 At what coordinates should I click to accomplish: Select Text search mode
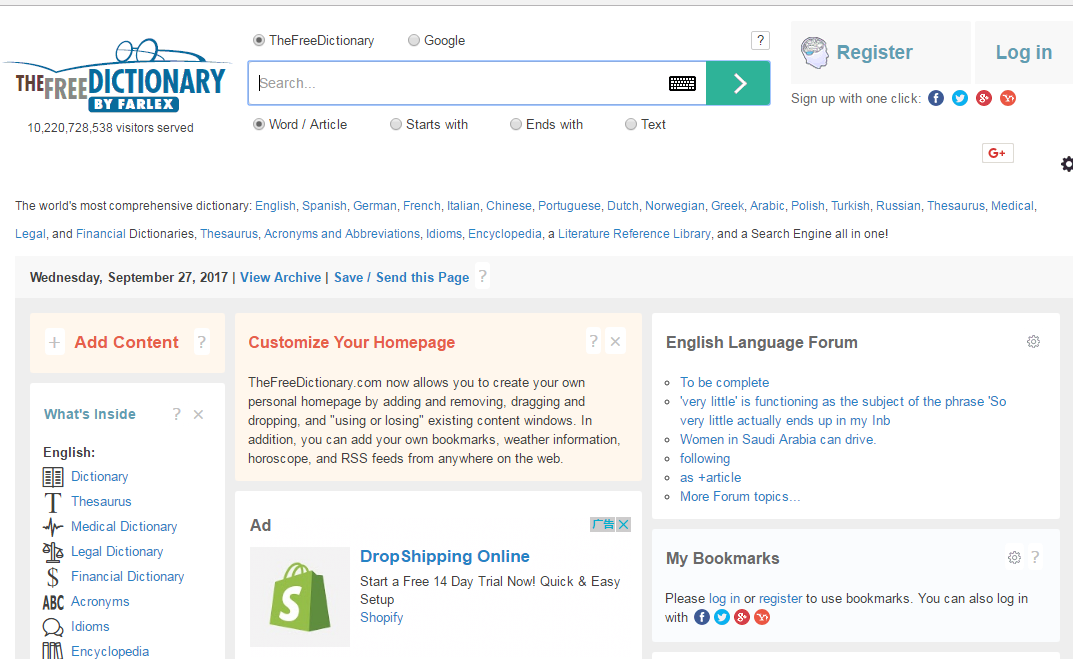(x=632, y=125)
